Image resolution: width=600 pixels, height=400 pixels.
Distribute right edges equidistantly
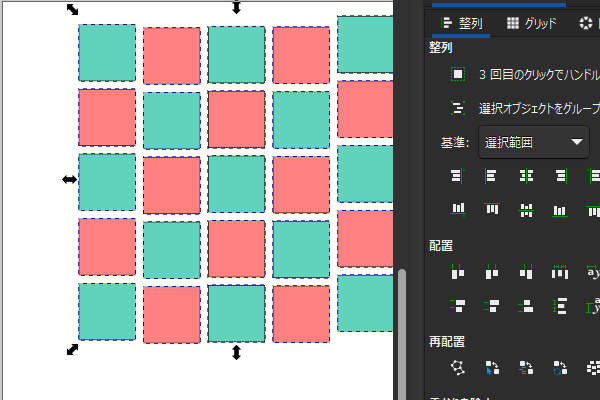pyautogui.click(x=526, y=273)
